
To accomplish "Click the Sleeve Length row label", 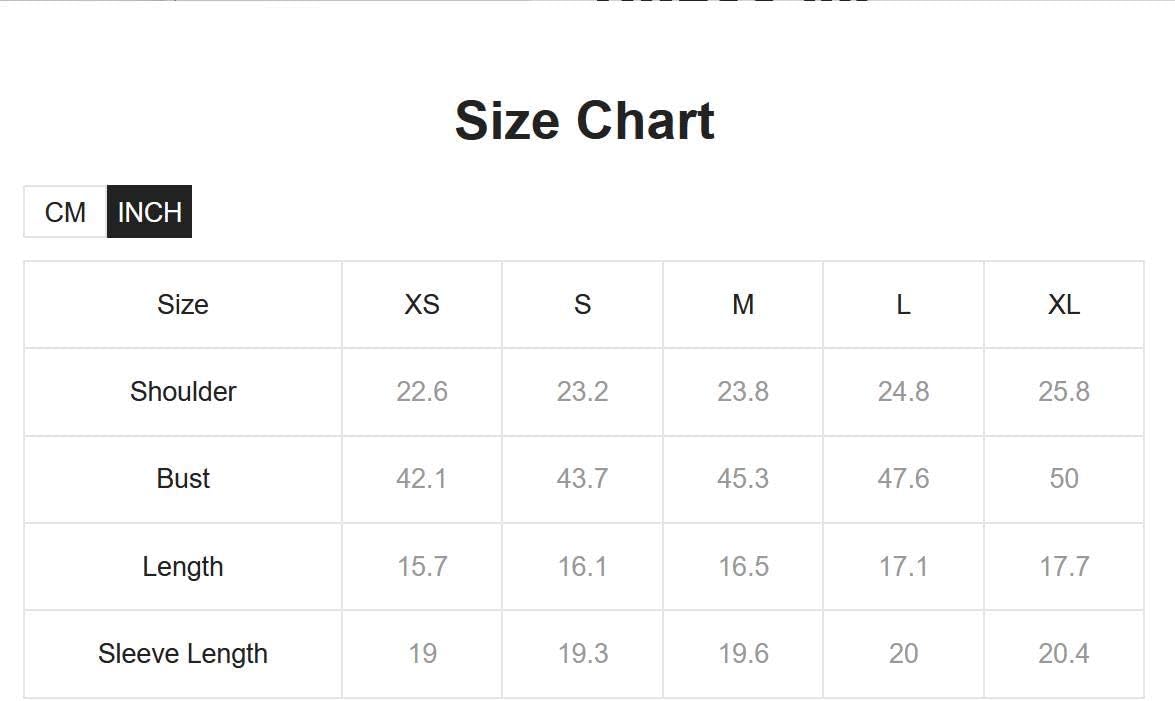I will click(x=183, y=654).
